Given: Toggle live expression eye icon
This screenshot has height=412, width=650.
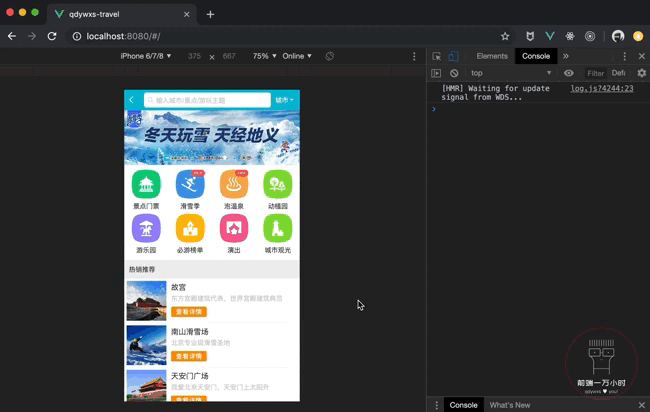Looking at the screenshot, I should 569,73.
